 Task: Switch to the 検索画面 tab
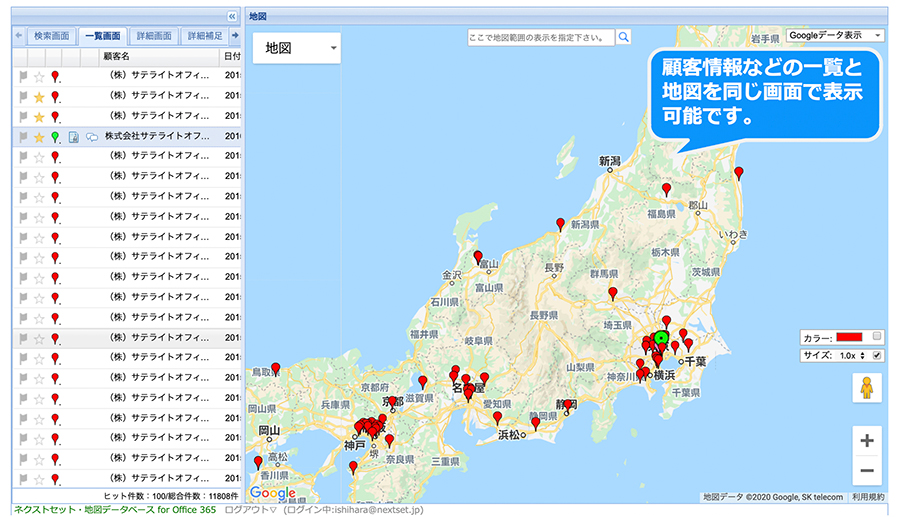51,36
